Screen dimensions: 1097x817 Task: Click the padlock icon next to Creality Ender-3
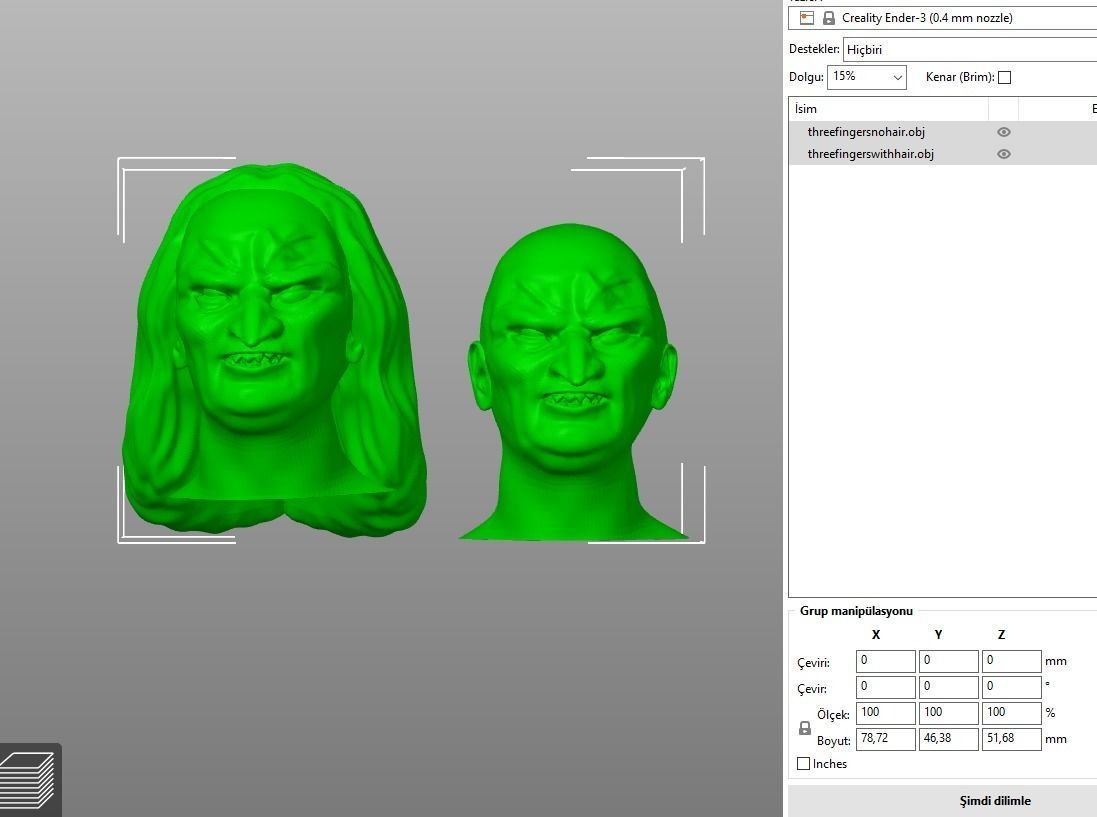(828, 17)
